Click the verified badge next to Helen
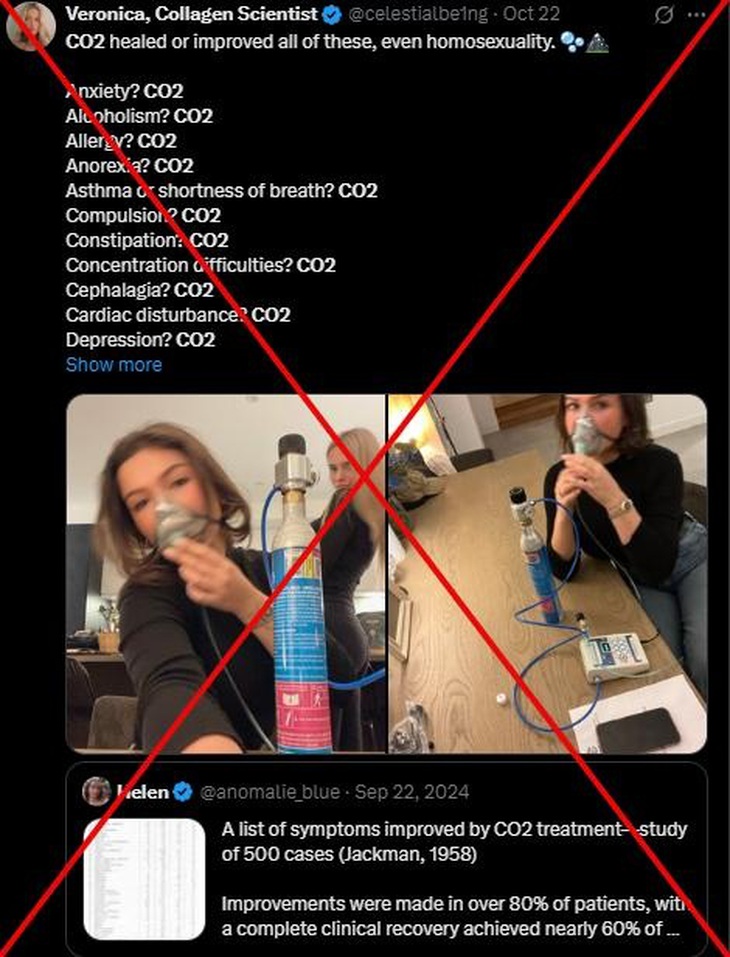 pyautogui.click(x=182, y=792)
